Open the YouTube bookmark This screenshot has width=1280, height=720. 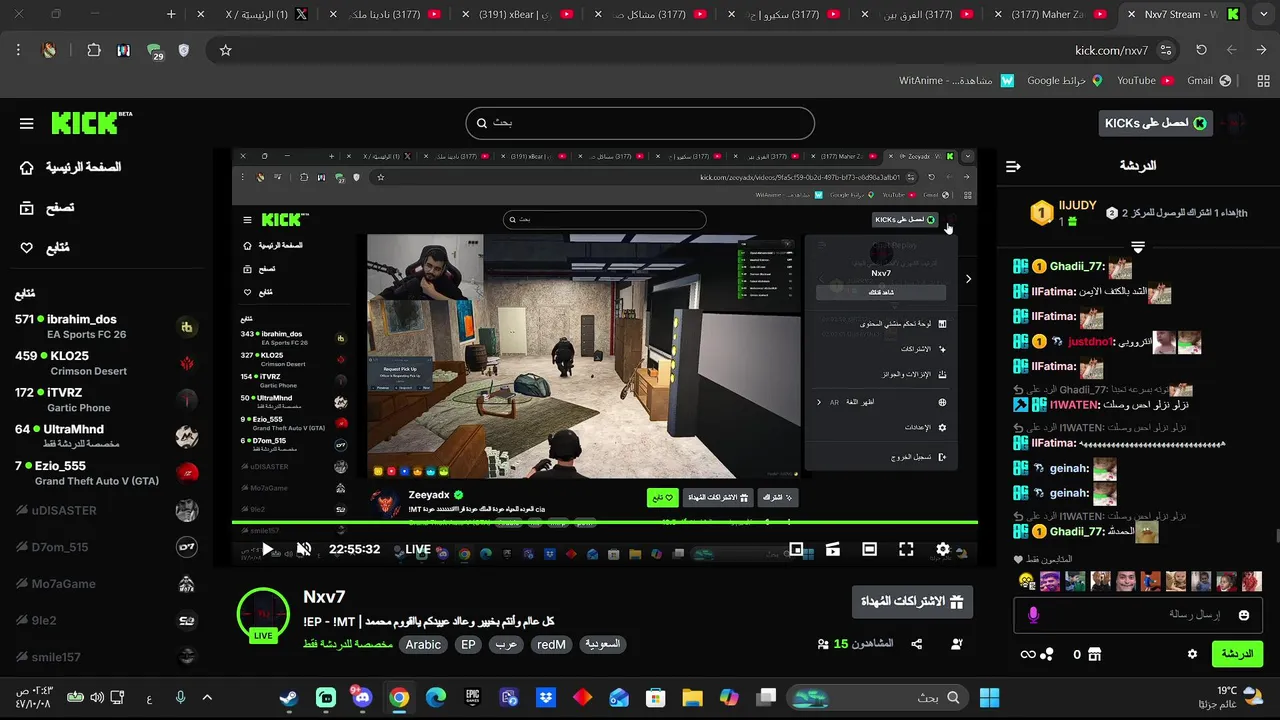coord(1145,80)
